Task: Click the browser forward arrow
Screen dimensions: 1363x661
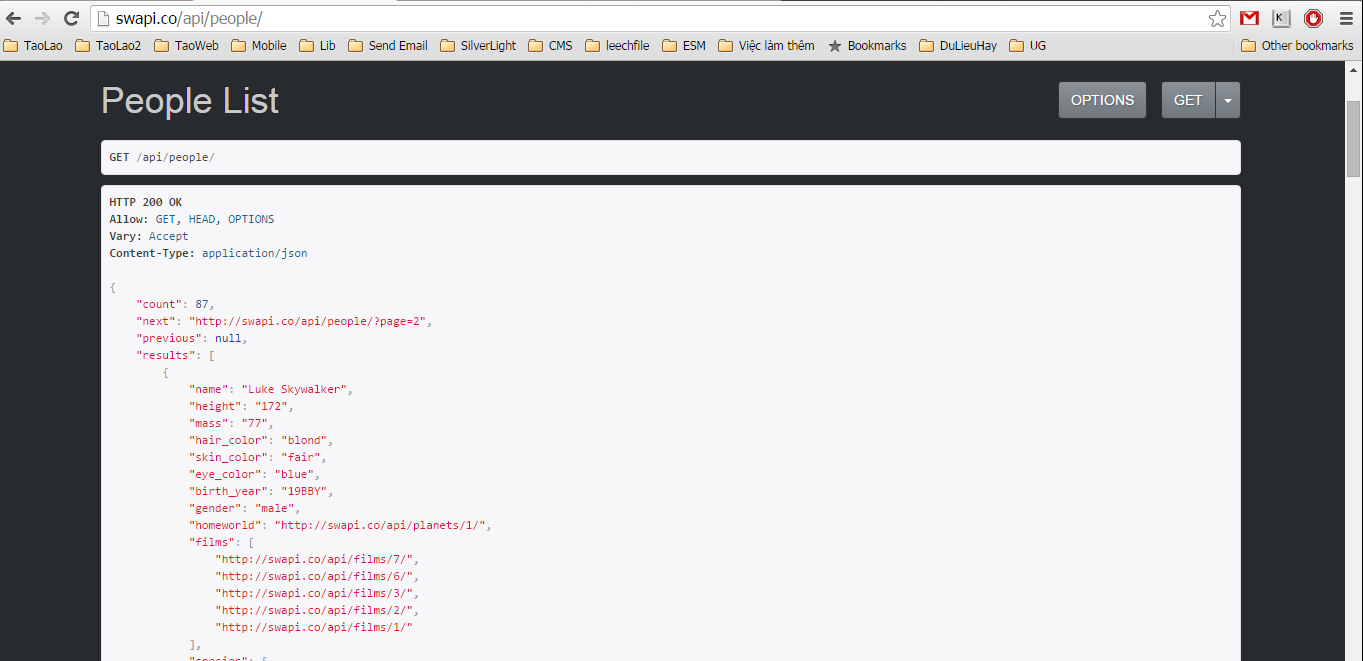Action: click(x=42, y=18)
